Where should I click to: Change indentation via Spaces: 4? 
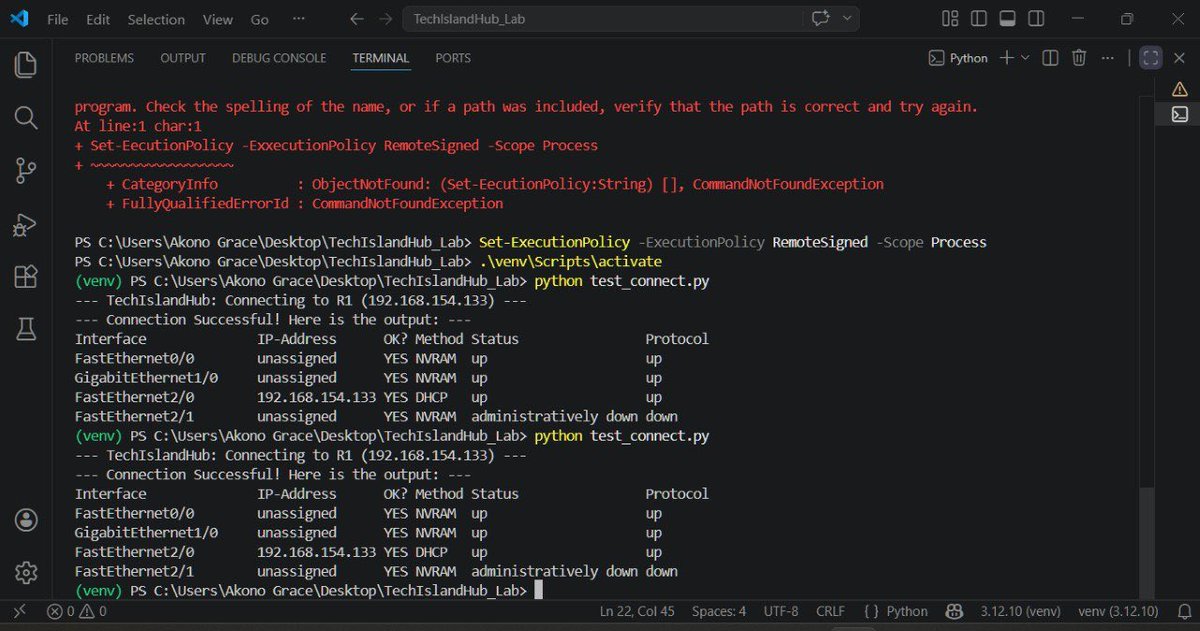719,611
